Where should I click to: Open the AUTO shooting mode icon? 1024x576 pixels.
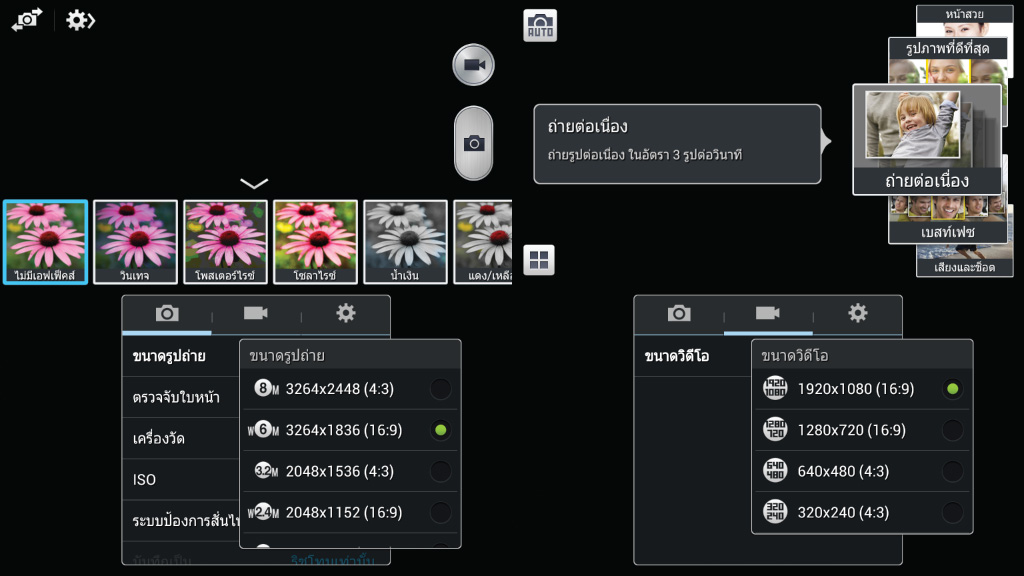(x=540, y=25)
